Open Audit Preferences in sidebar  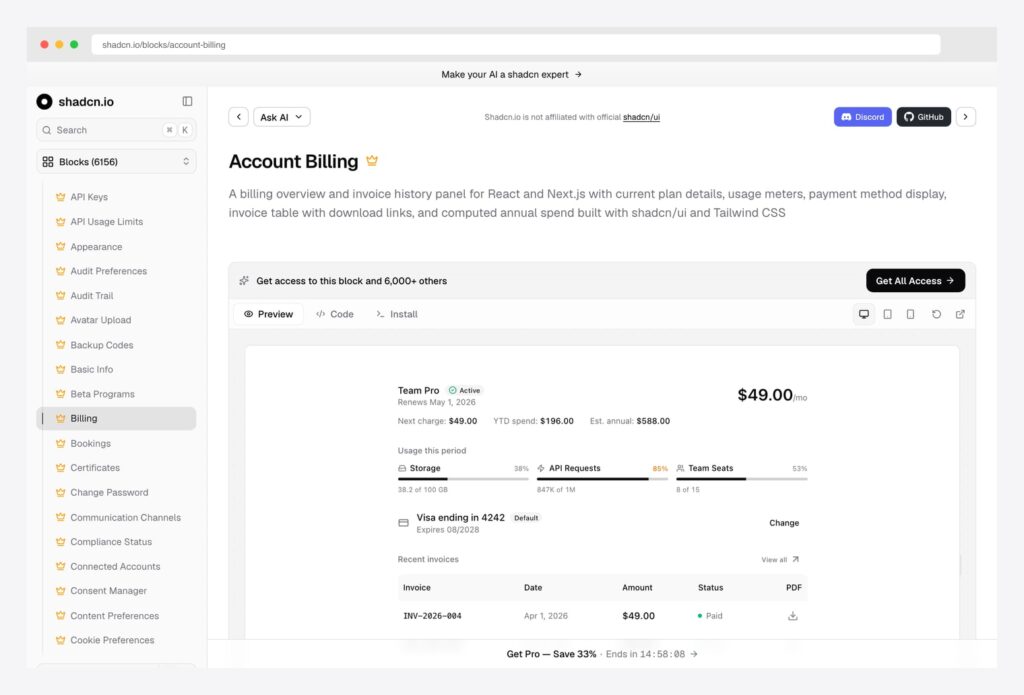108,271
